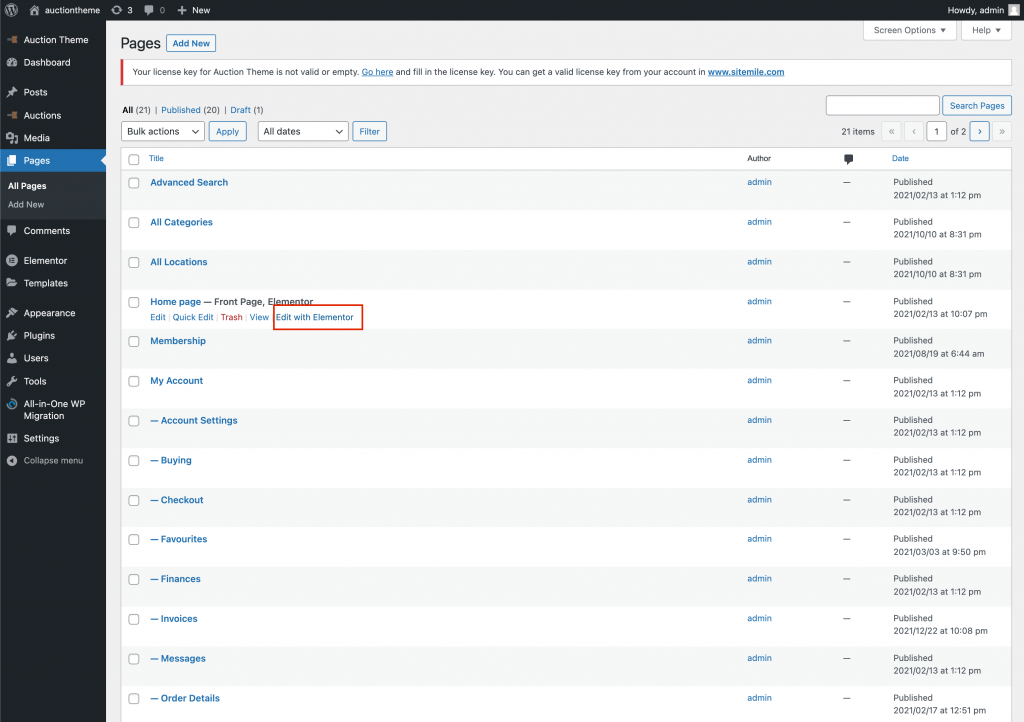
Task: Check the All Locations row checkbox
Action: 134,262
